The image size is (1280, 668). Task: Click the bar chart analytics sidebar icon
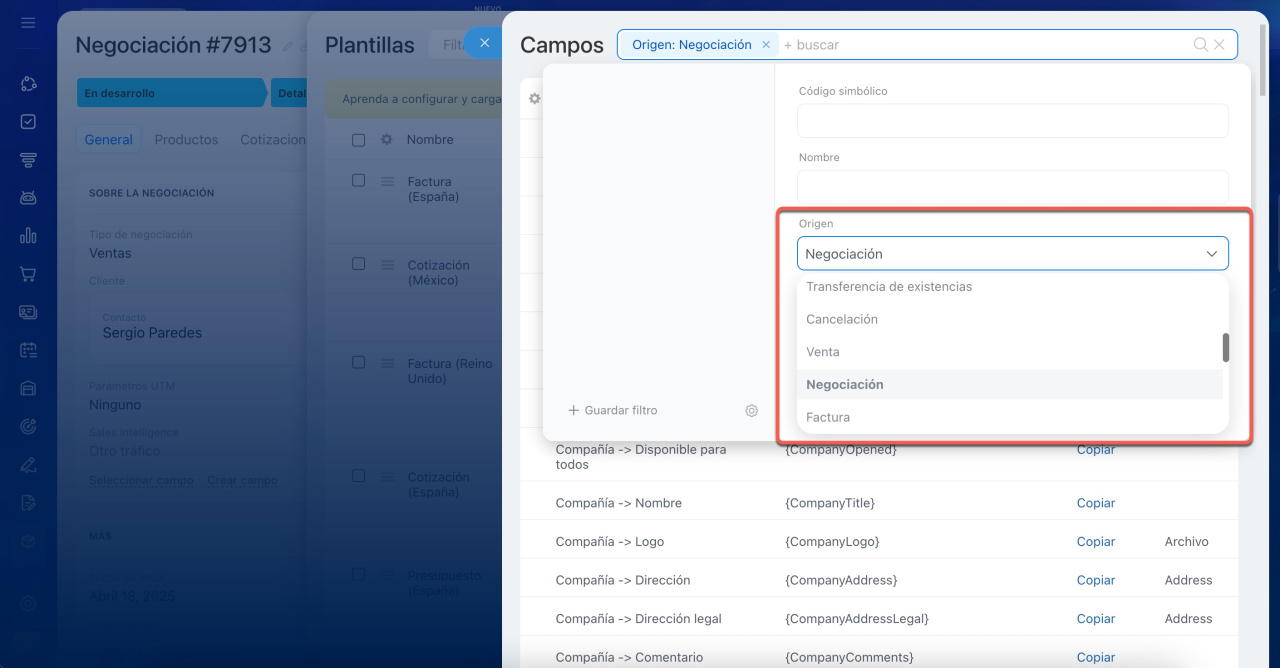coord(28,236)
